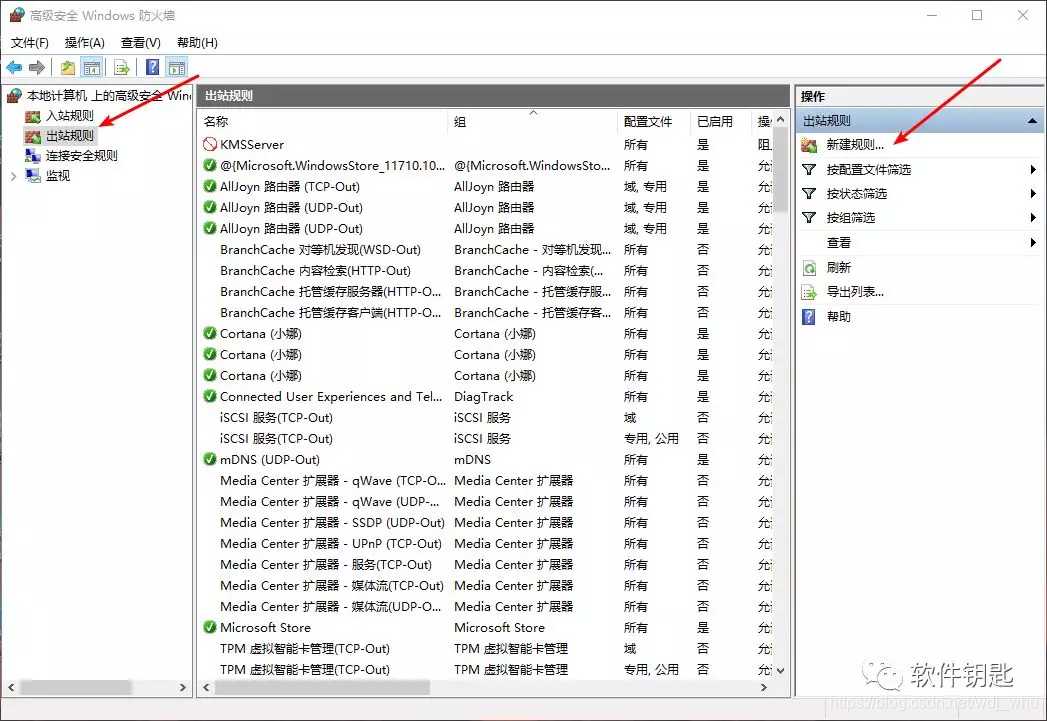1047x721 pixels.
Task: Click the 出站规则 tree icon
Action: tap(33, 136)
